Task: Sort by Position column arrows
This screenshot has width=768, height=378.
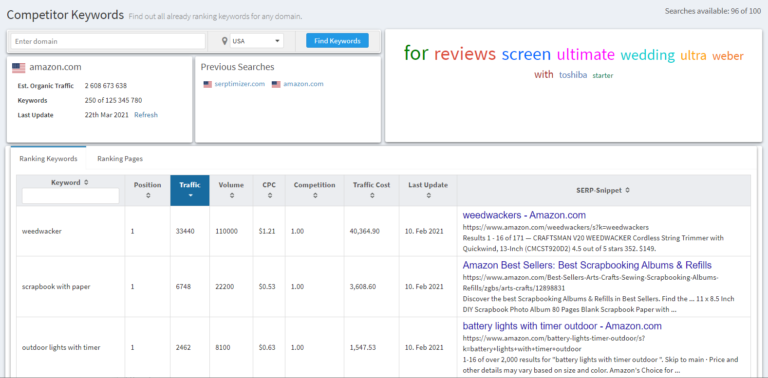Action: tap(147, 195)
